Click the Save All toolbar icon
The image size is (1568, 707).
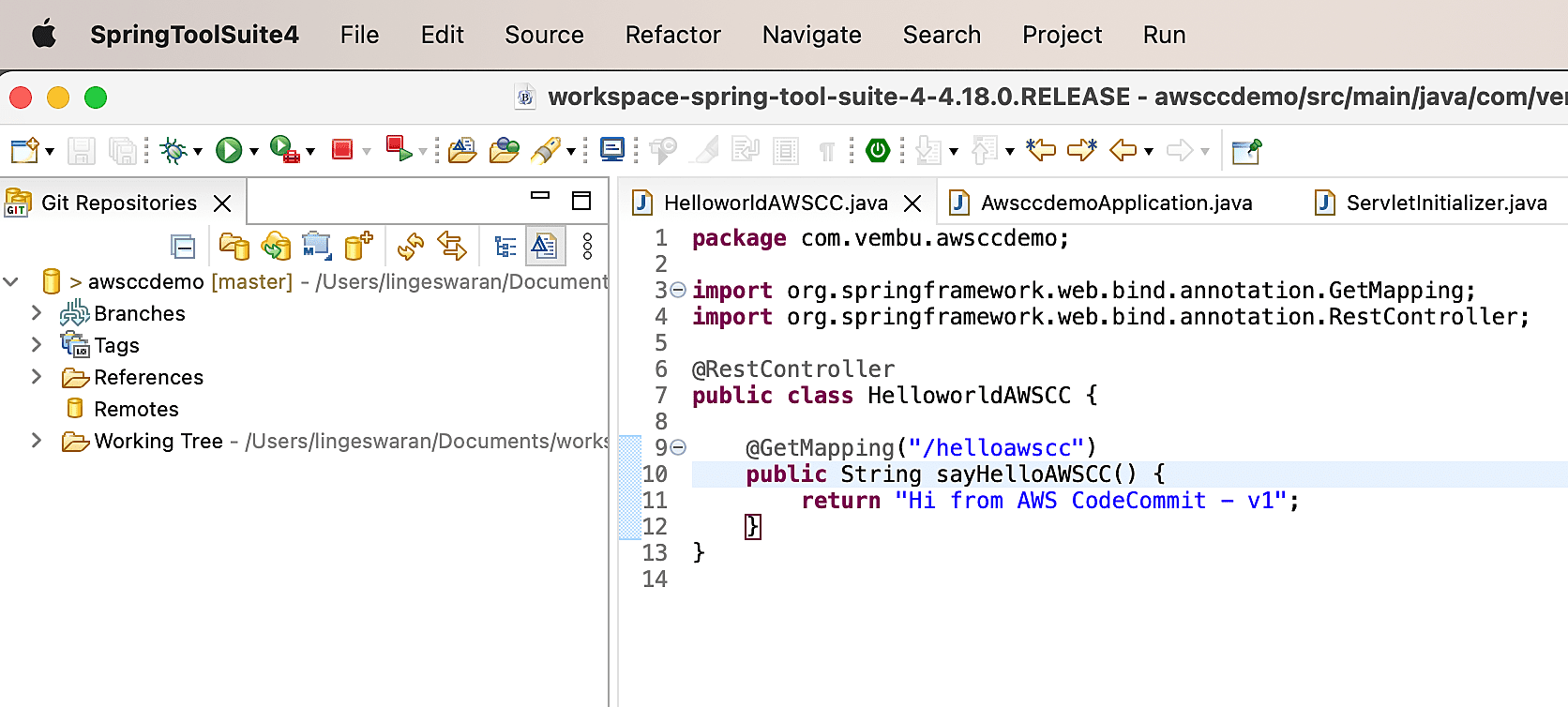(123, 150)
